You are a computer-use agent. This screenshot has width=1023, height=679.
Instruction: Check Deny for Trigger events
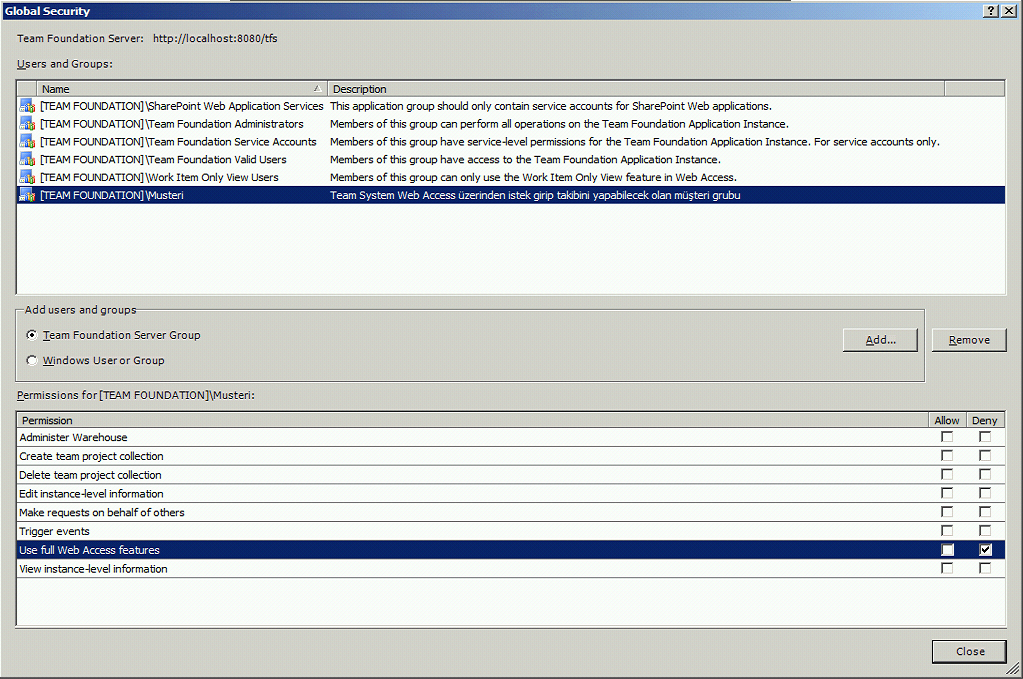point(985,531)
